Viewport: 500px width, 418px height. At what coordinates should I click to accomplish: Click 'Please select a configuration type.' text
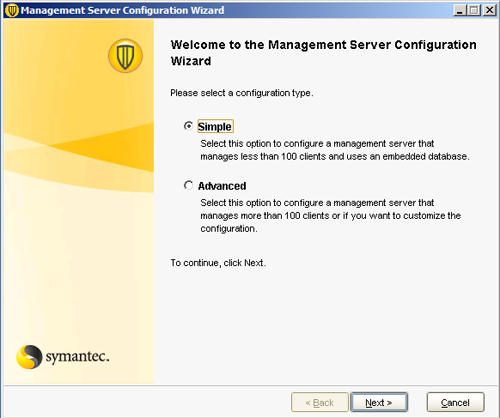[x=242, y=93]
